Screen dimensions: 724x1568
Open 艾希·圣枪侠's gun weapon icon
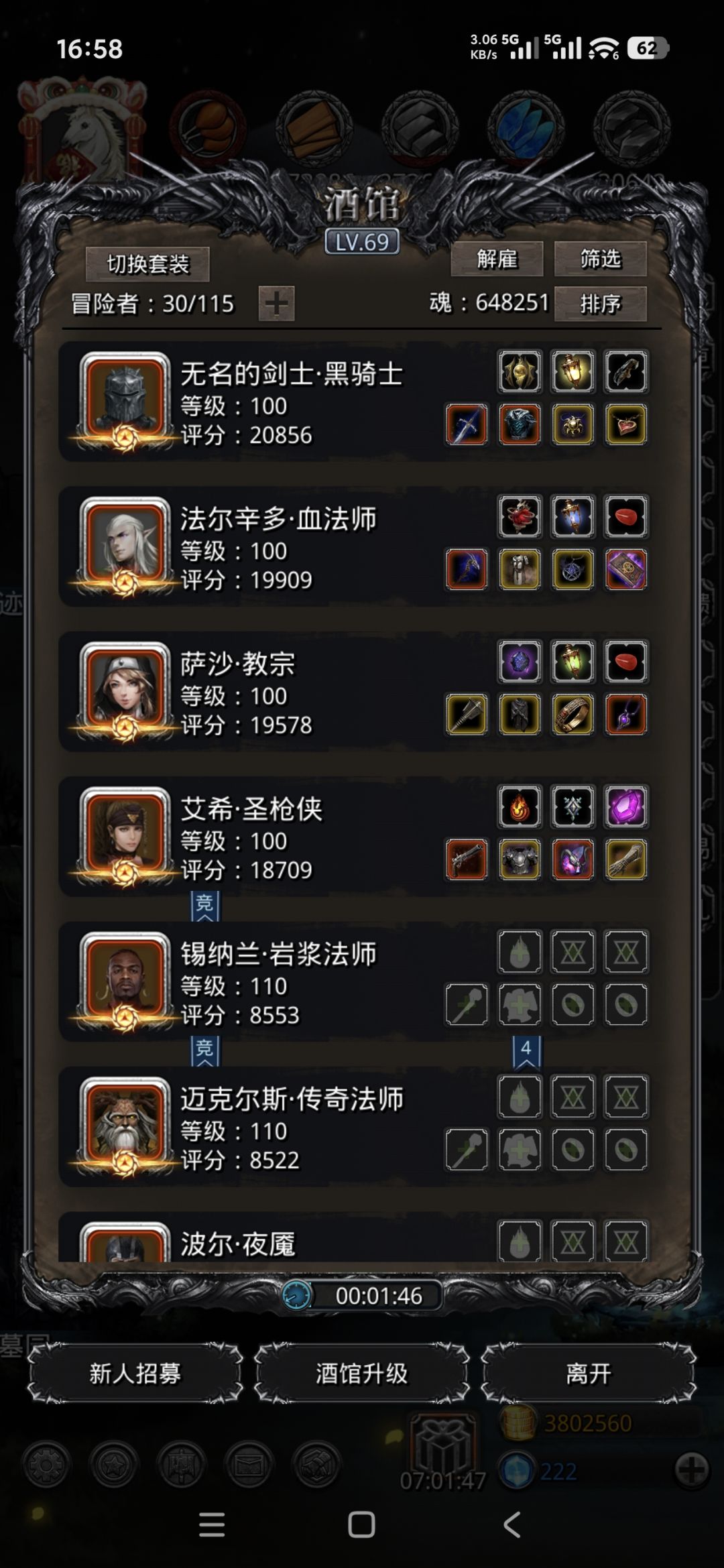pyautogui.click(x=467, y=859)
